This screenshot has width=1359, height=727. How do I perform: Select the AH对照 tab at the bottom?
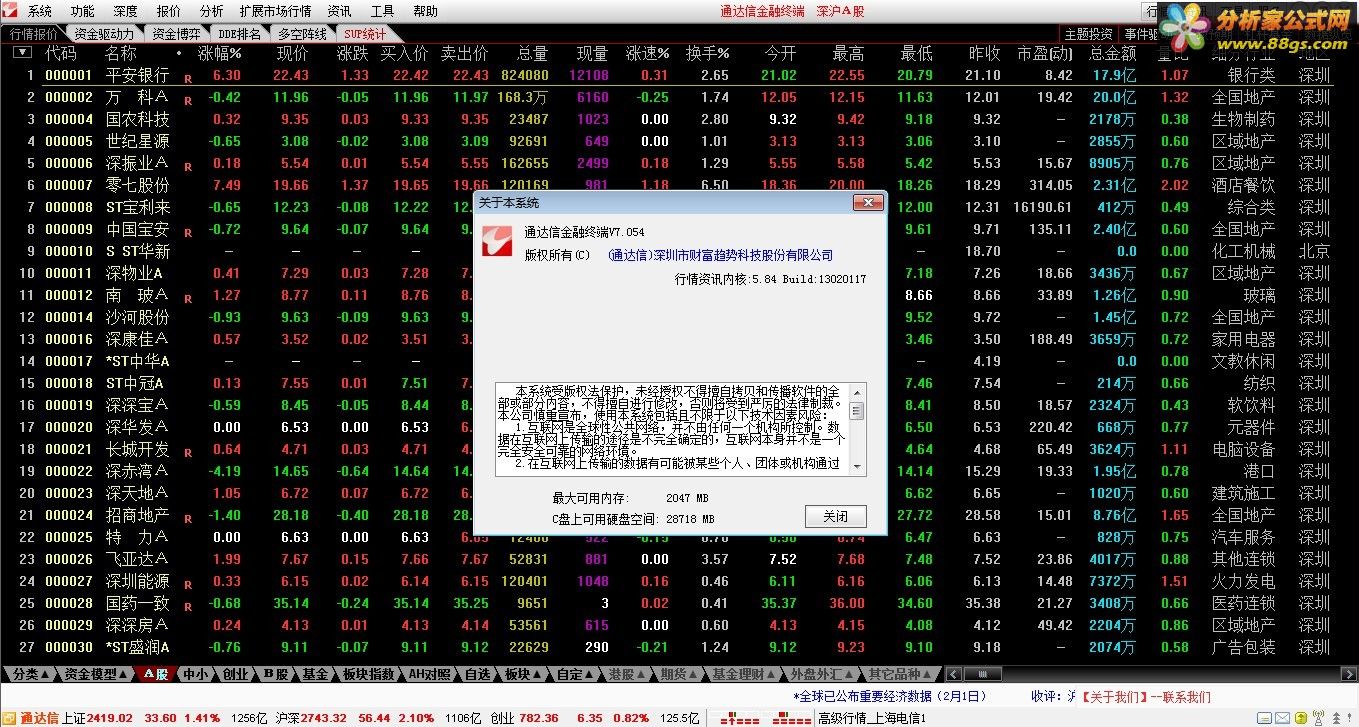click(431, 674)
